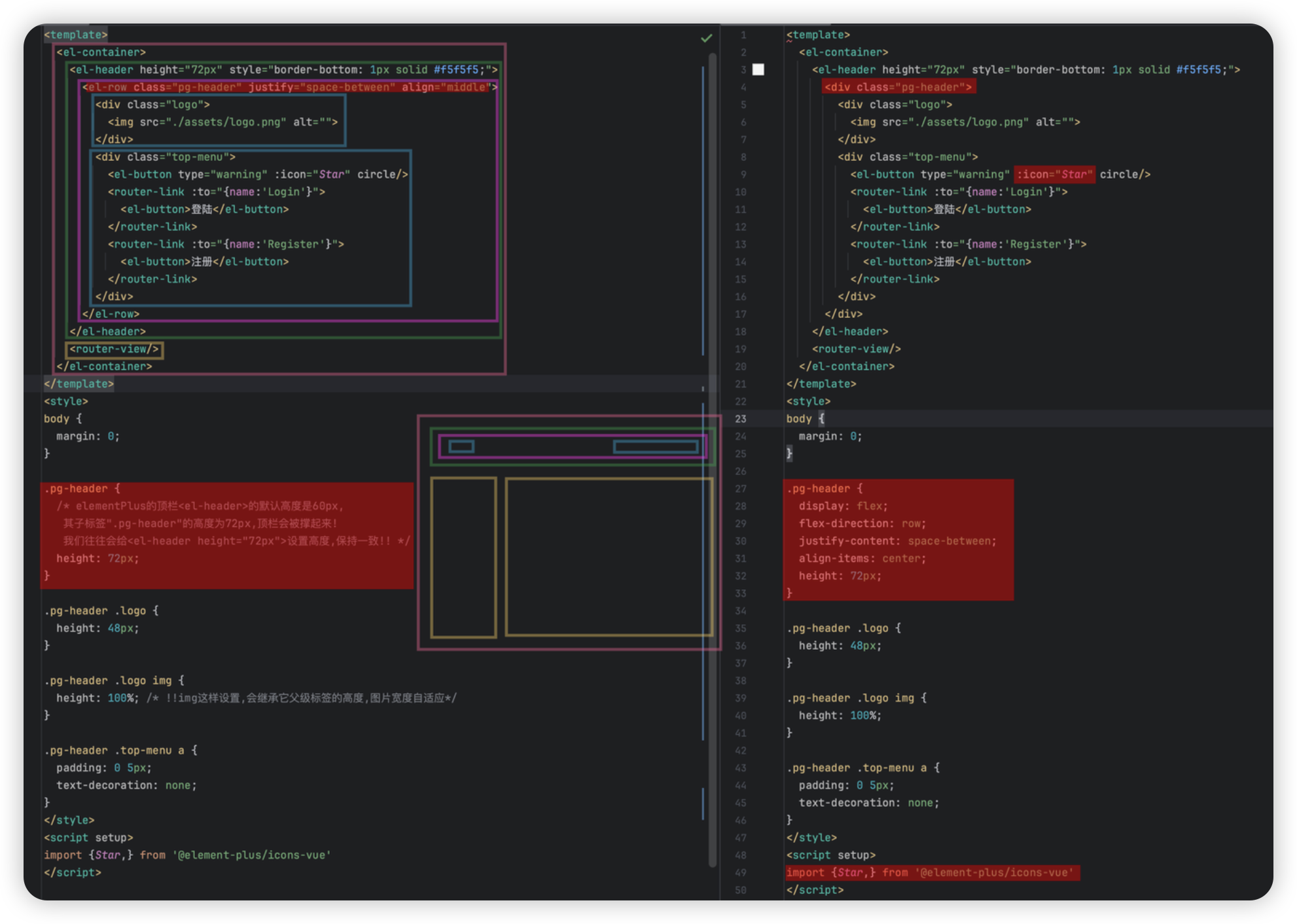
Task: Open the #f5f5f5 color swatch in gutter
Action: (758, 69)
